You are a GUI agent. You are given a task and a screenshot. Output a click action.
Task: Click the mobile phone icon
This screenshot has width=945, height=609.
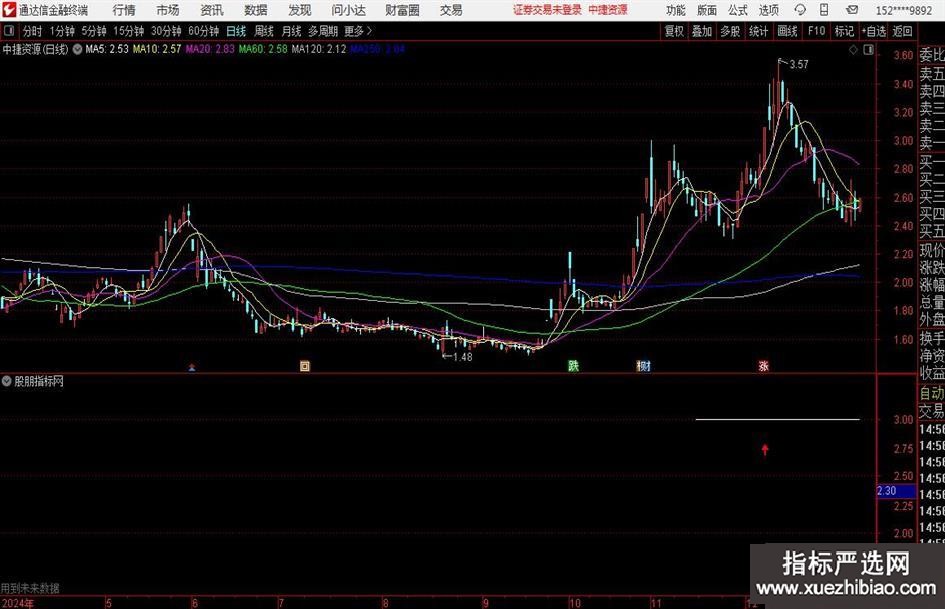(x=824, y=10)
